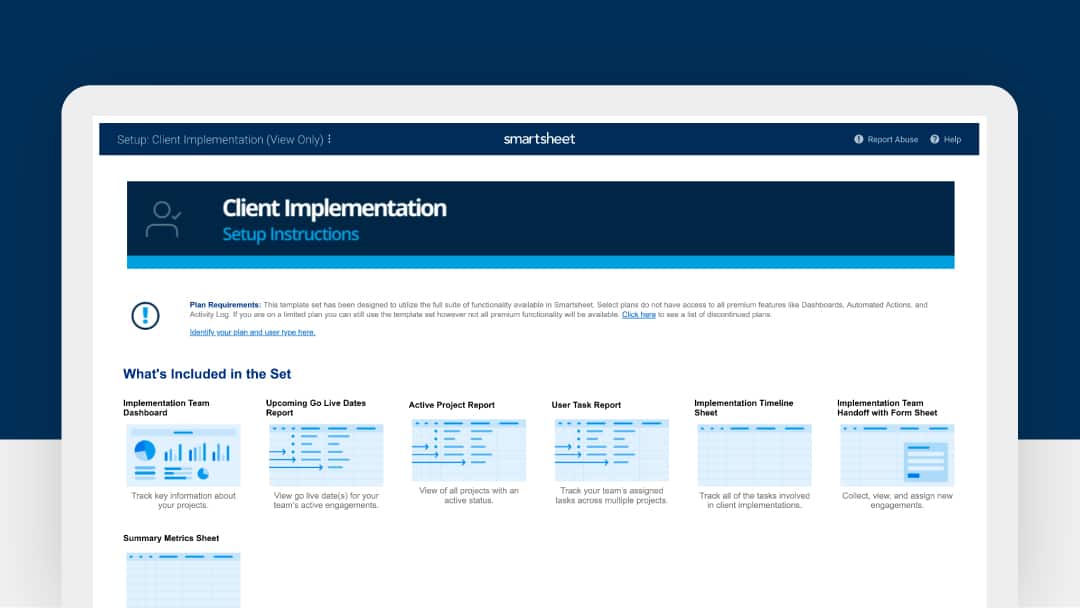The image size is (1080, 608).
Task: Click 'Collect, view, and assign new engagements' caption
Action: pyautogui.click(x=897, y=500)
